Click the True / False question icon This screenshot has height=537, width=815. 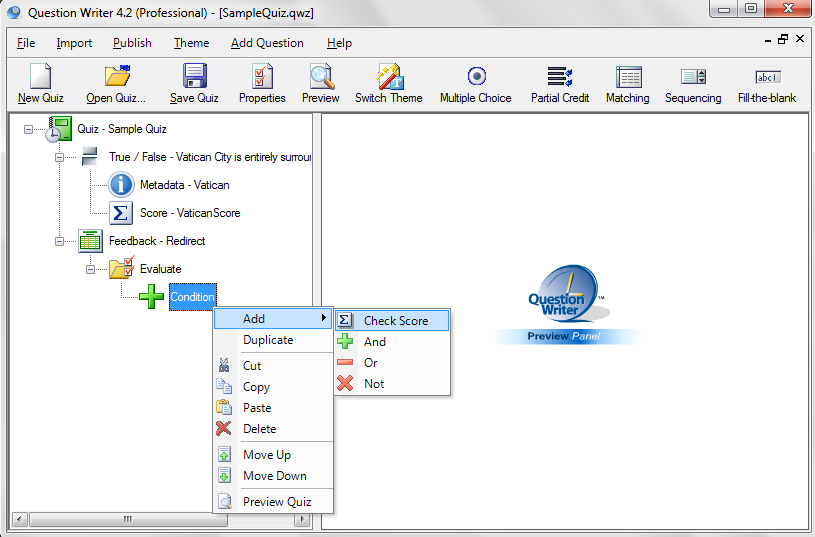tap(90, 156)
